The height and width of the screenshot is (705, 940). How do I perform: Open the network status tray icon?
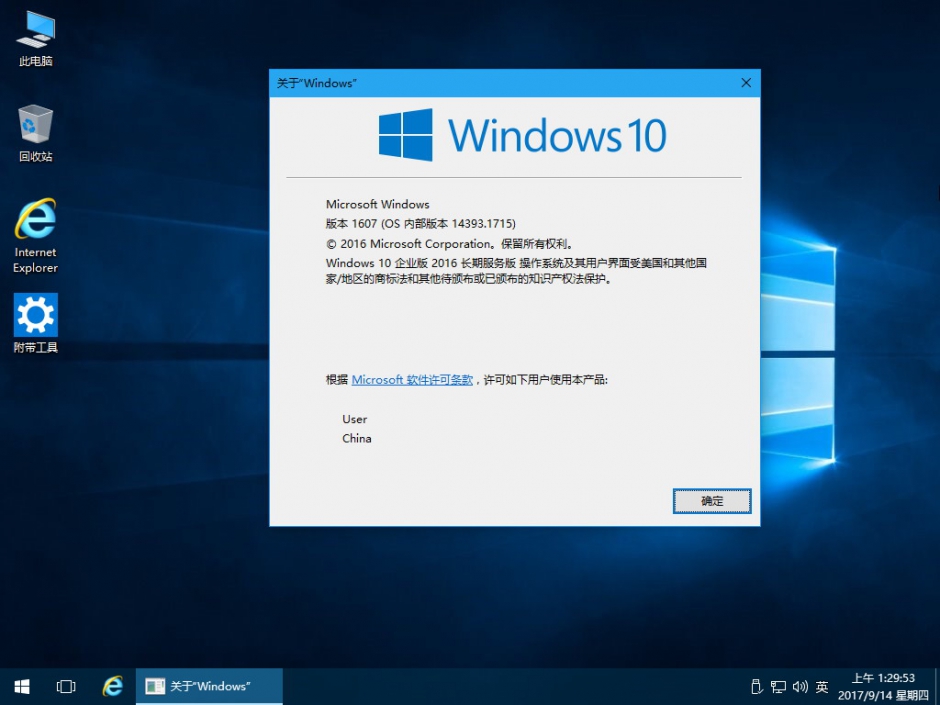[778, 686]
